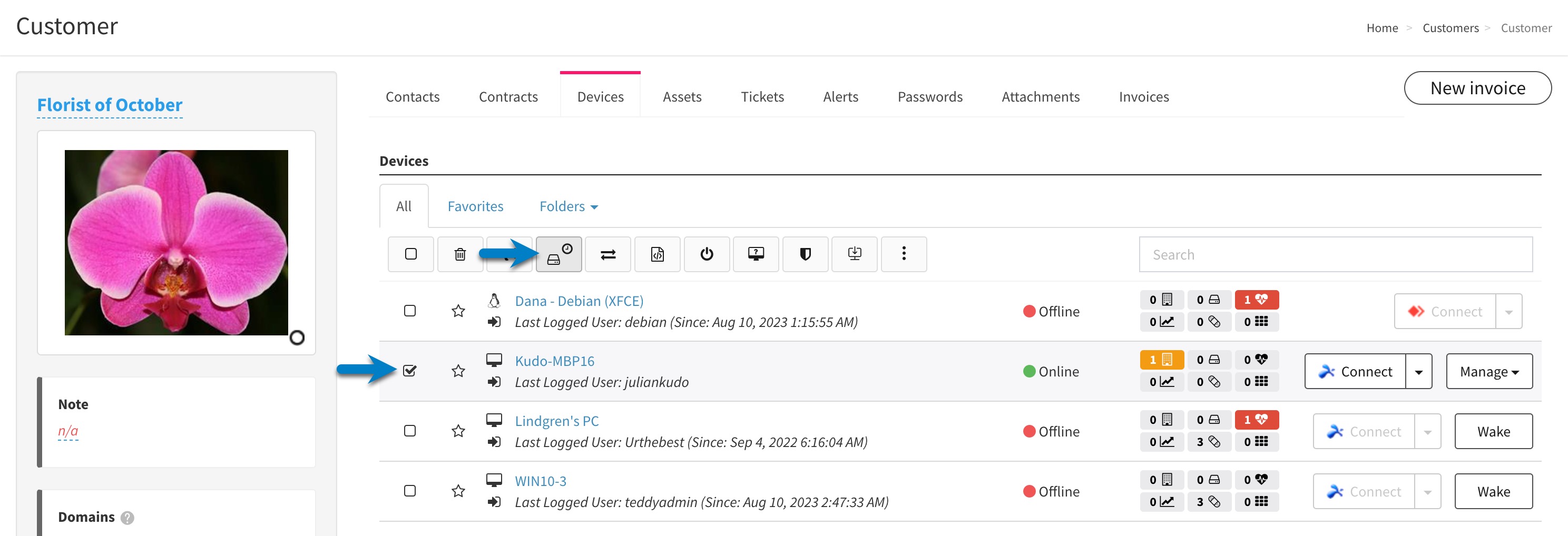Screen dimensions: 1568x536
Task: Select the move devices transfer icon
Action: point(608,254)
